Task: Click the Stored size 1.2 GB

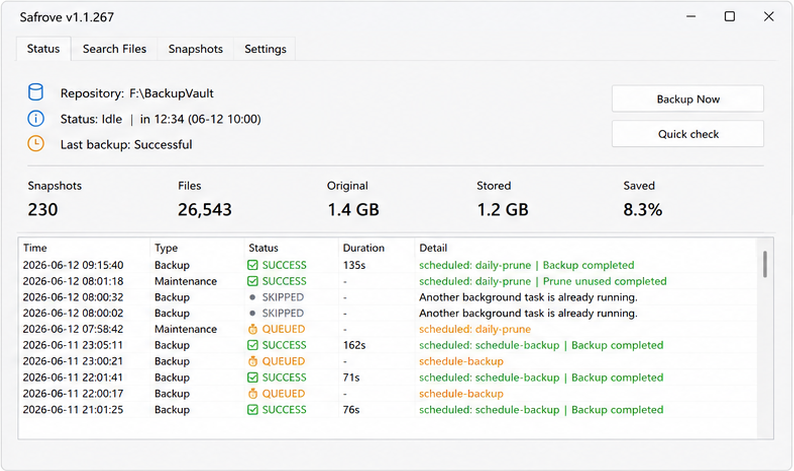Action: point(502,210)
